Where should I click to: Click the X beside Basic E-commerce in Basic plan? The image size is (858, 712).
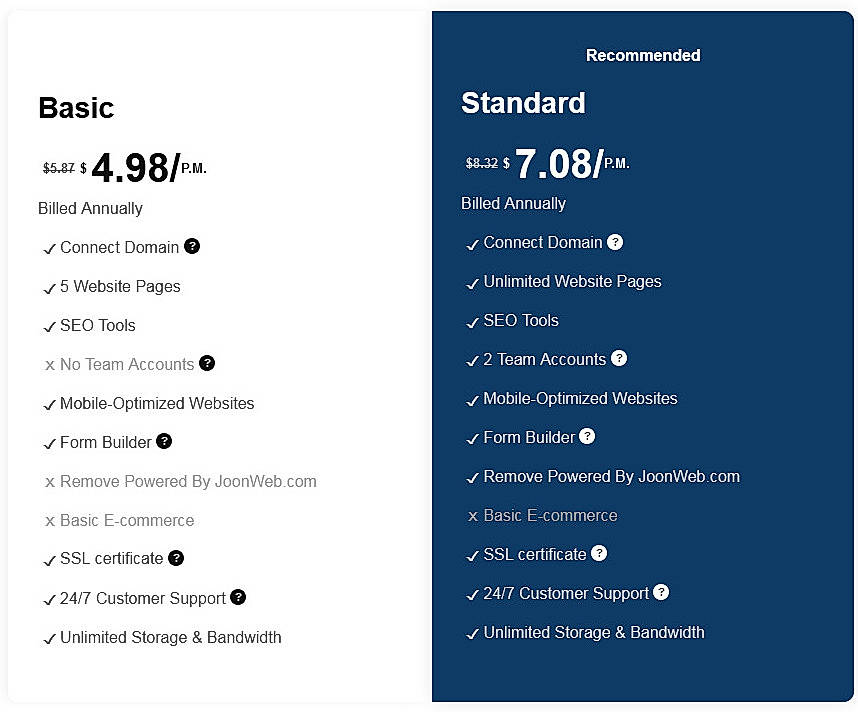[50, 520]
